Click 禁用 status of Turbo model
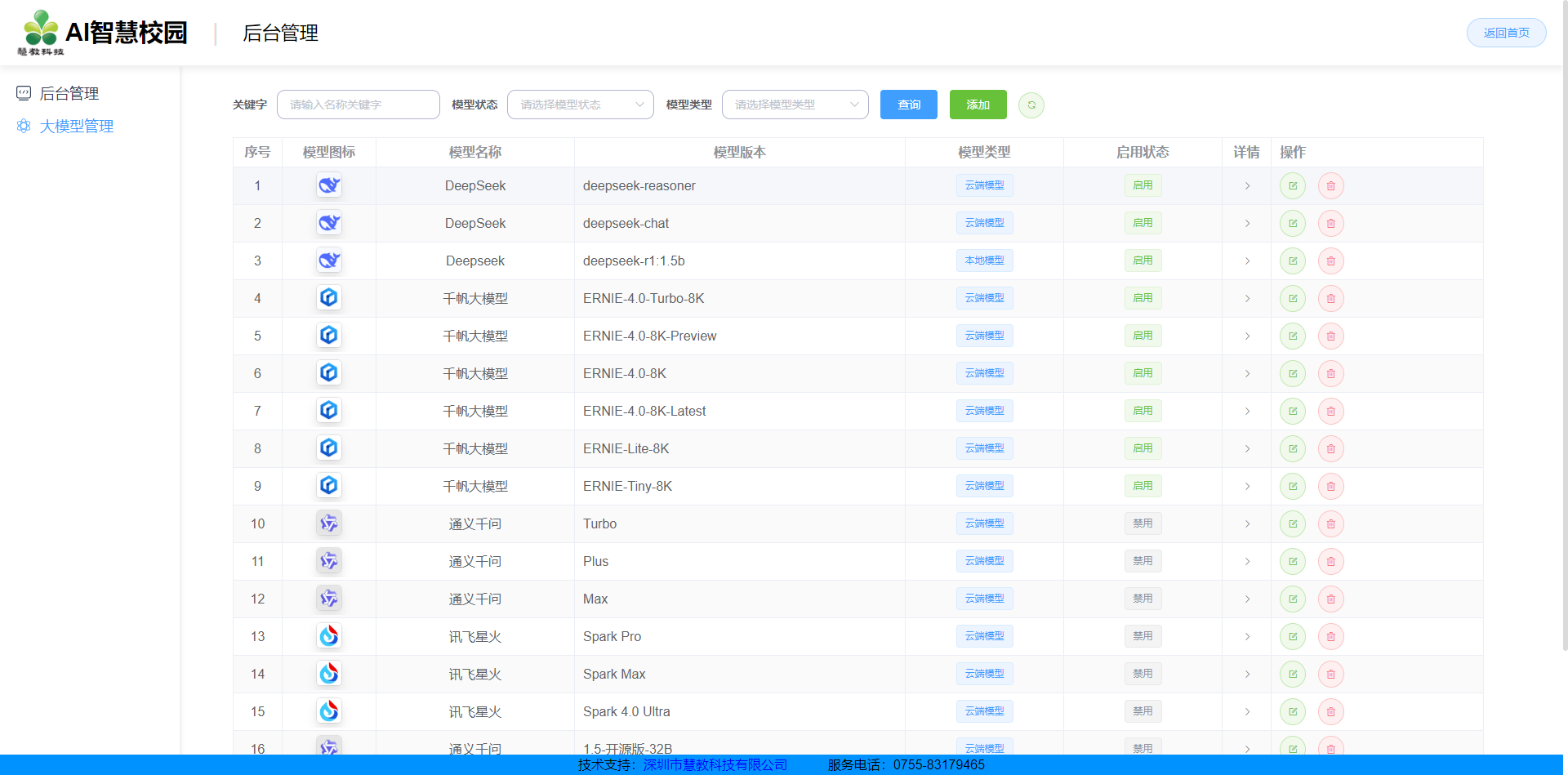The width and height of the screenshot is (1568, 775). click(x=1143, y=523)
